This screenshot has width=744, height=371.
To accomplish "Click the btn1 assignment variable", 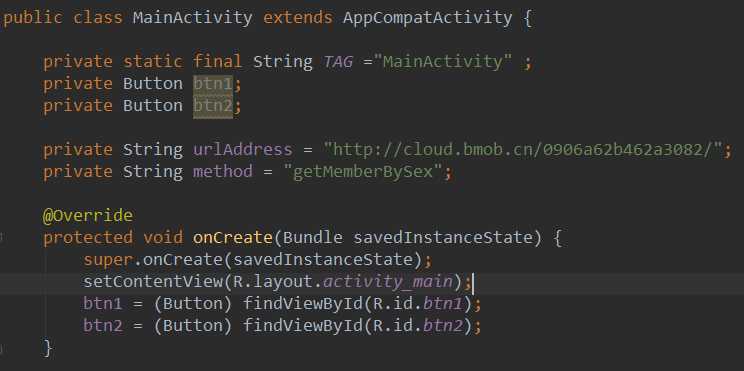I will tap(103, 303).
